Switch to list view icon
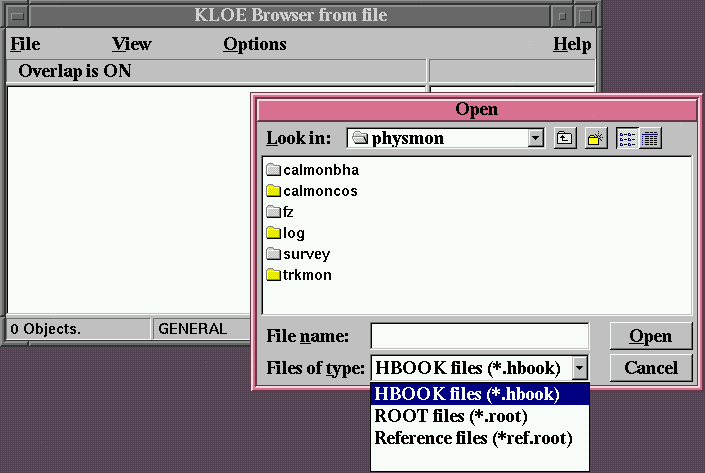The width and height of the screenshot is (705, 473). point(627,138)
